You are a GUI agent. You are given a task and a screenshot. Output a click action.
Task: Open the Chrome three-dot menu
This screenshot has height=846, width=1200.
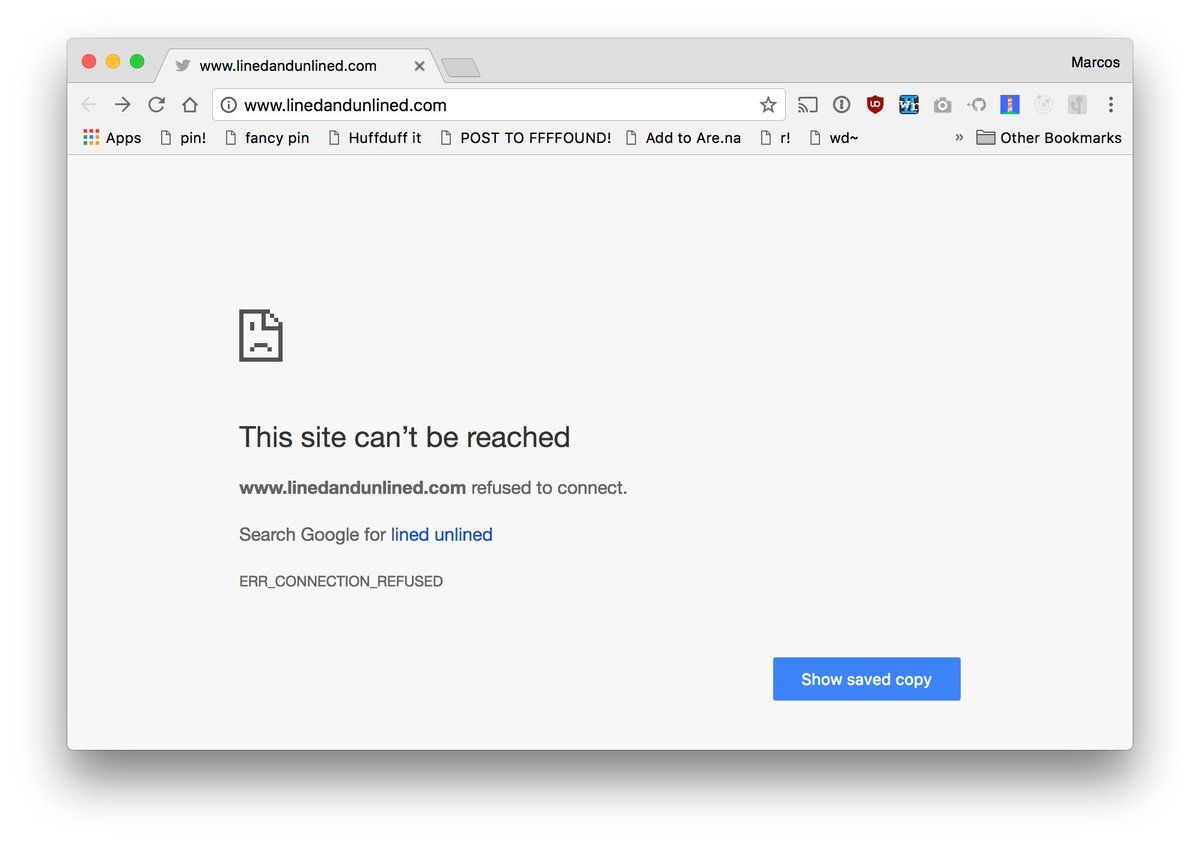[x=1110, y=105]
